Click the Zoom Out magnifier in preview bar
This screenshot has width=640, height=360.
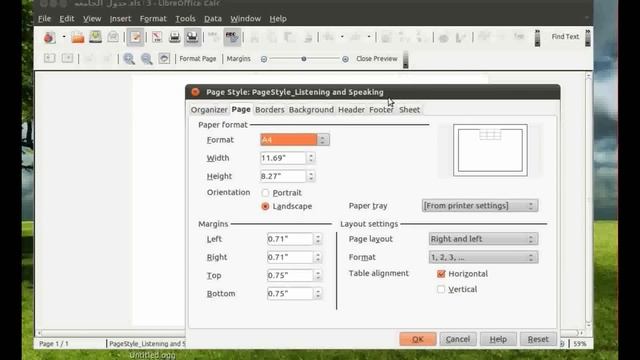tap(147, 59)
